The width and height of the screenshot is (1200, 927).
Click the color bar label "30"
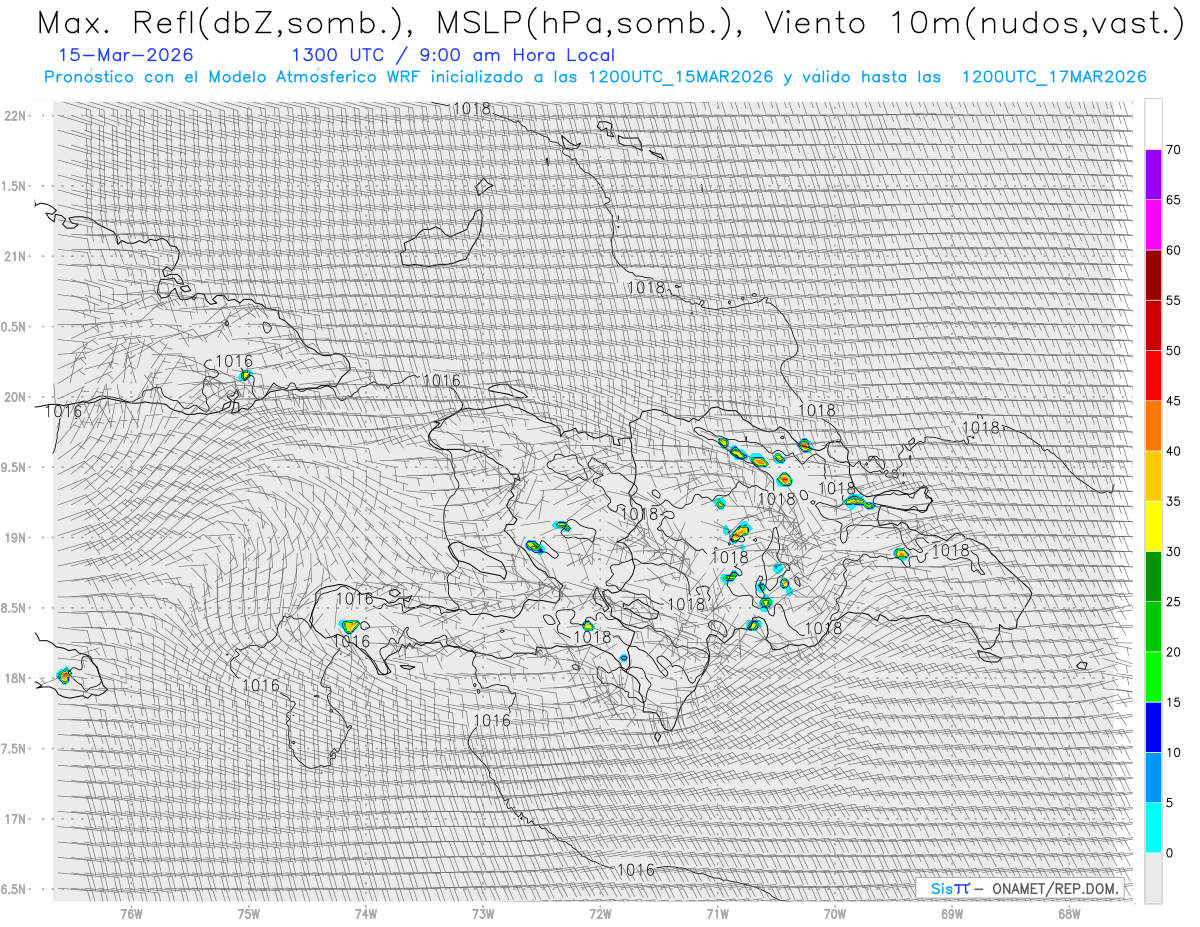pos(1173,552)
